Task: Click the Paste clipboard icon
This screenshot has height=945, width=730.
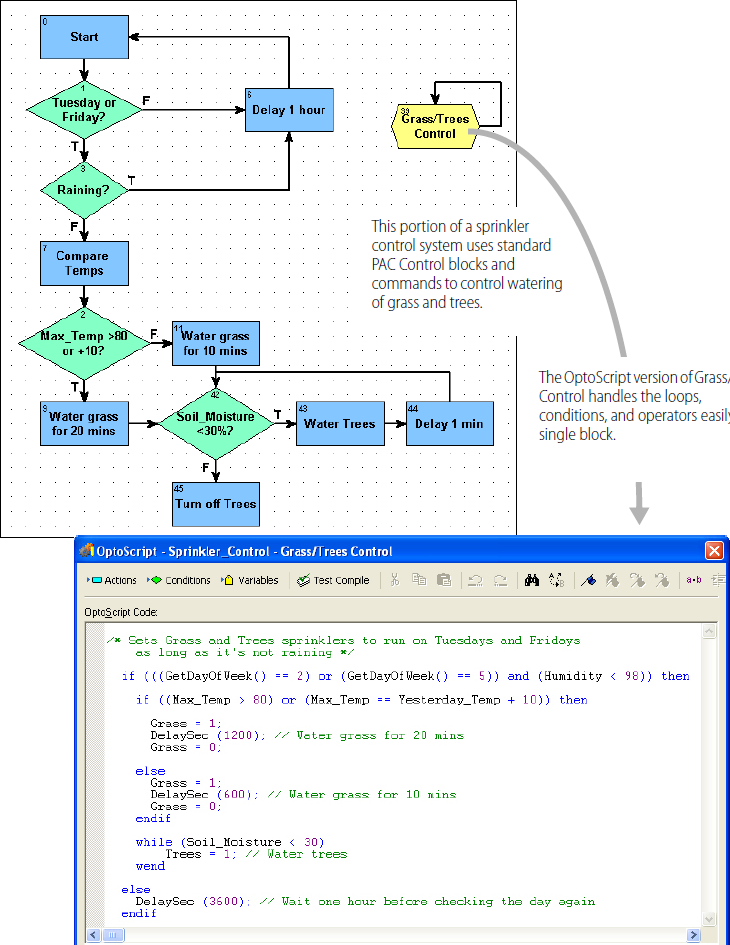Action: (443, 580)
